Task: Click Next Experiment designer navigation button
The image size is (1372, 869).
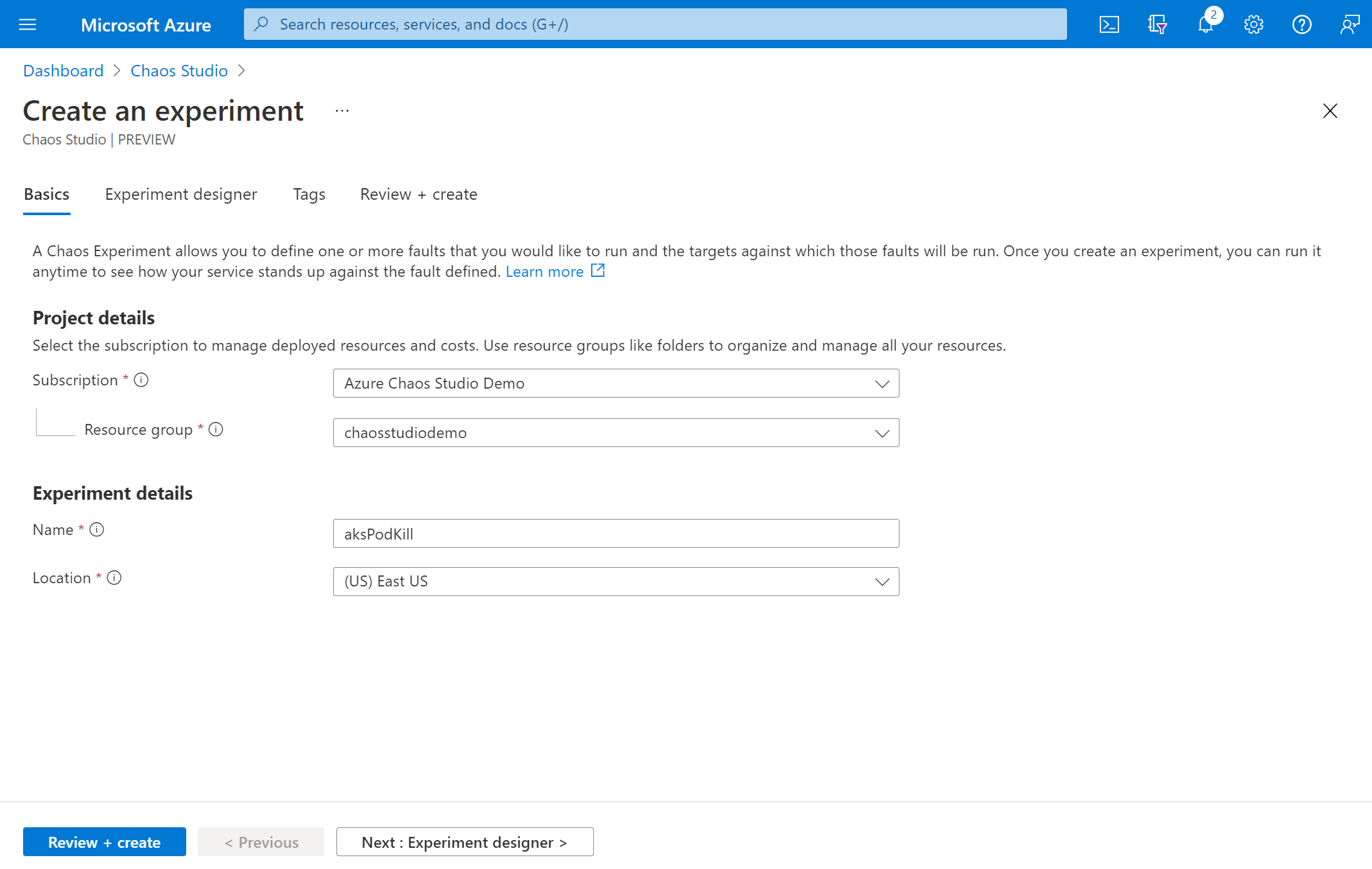Action: [464, 841]
